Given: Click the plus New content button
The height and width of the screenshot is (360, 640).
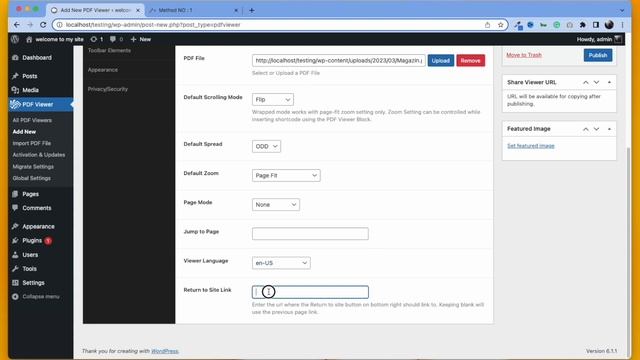Looking at the screenshot, I should [x=141, y=39].
